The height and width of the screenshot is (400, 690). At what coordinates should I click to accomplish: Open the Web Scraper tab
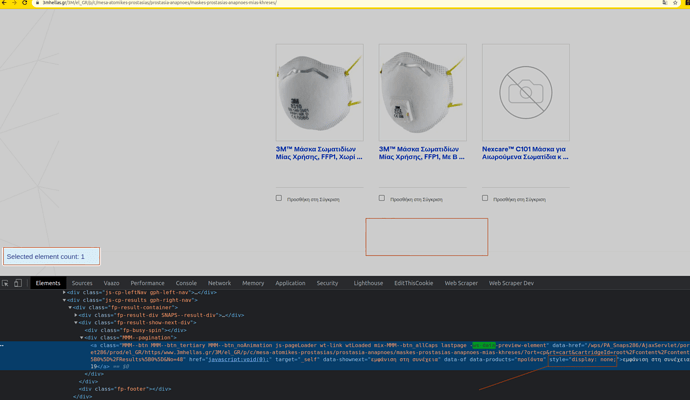pos(461,283)
